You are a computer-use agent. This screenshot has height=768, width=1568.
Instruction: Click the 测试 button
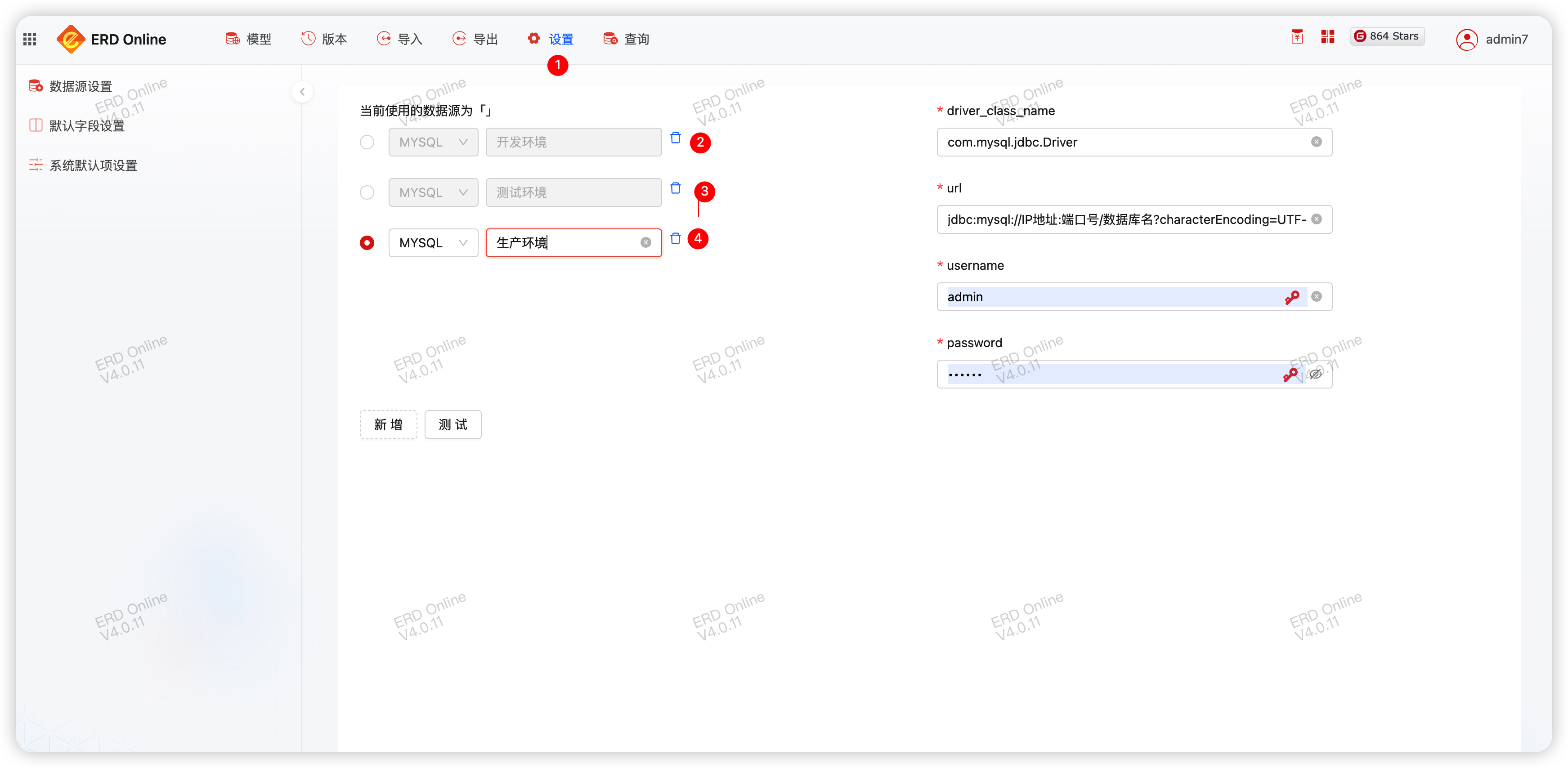pos(452,424)
